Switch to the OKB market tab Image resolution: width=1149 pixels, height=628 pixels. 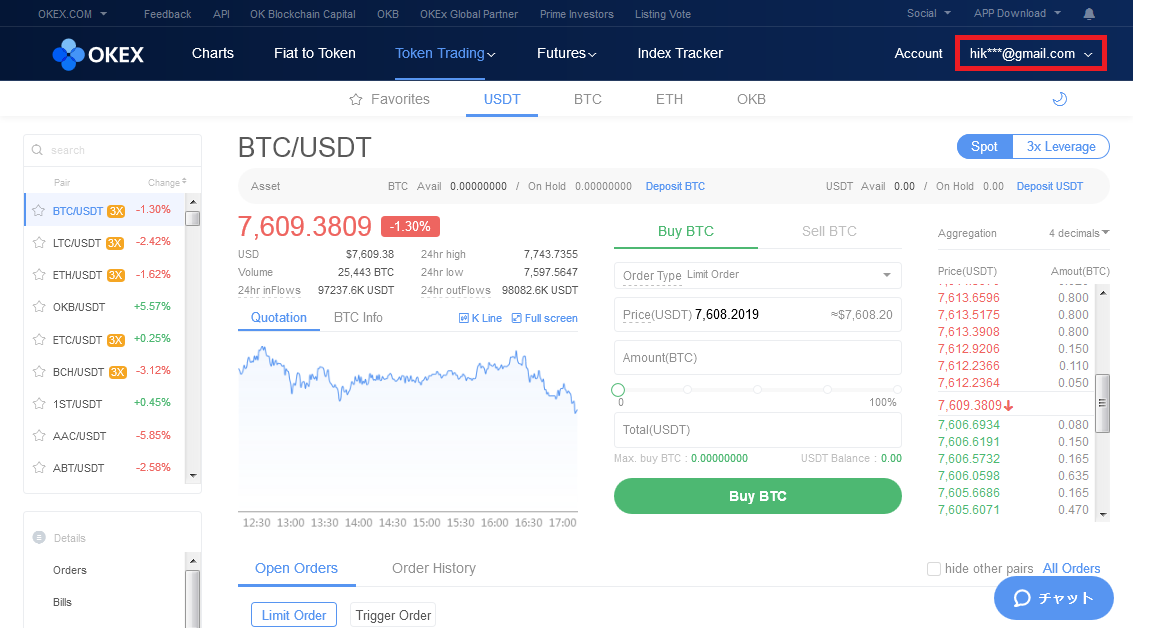751,99
